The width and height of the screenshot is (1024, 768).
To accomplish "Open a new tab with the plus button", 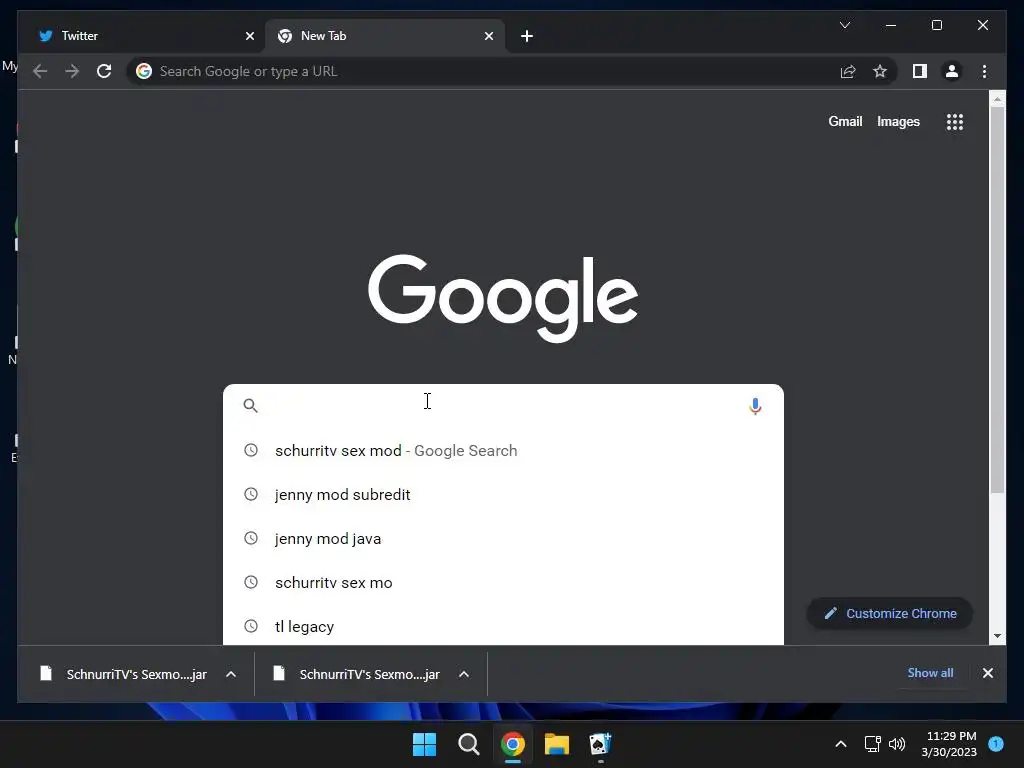I will (527, 36).
